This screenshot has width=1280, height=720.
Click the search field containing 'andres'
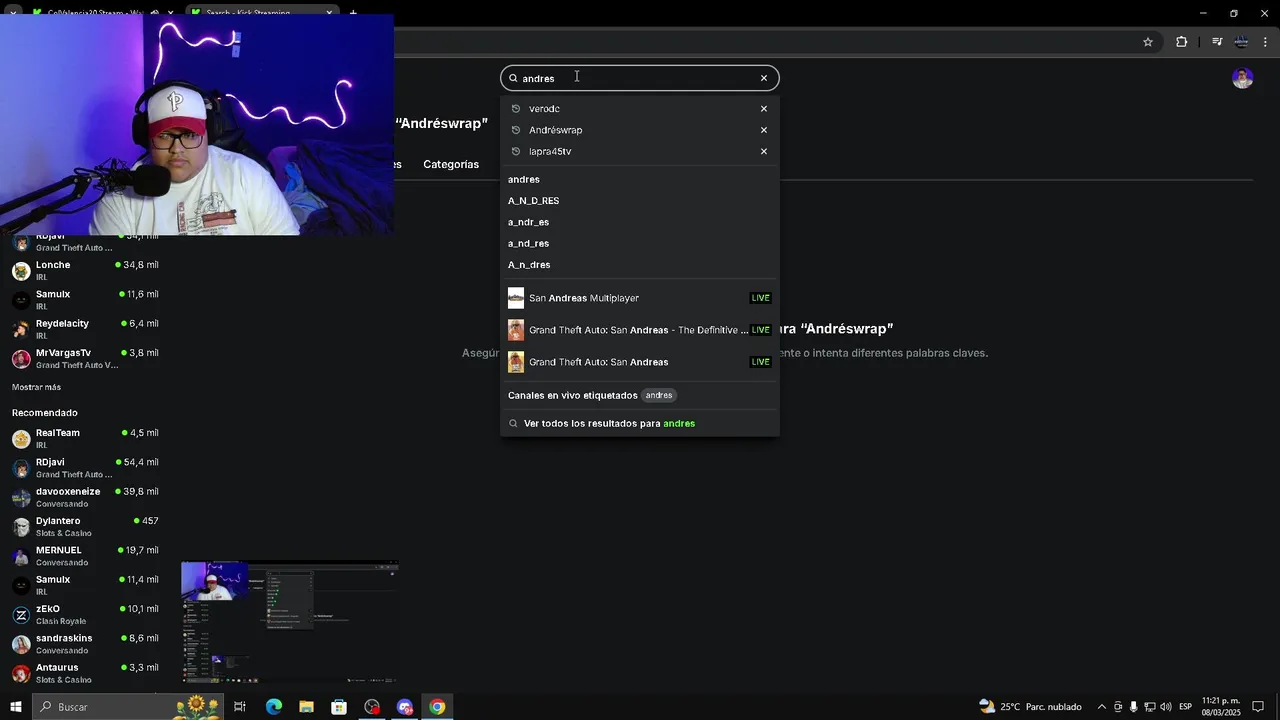tap(639, 78)
